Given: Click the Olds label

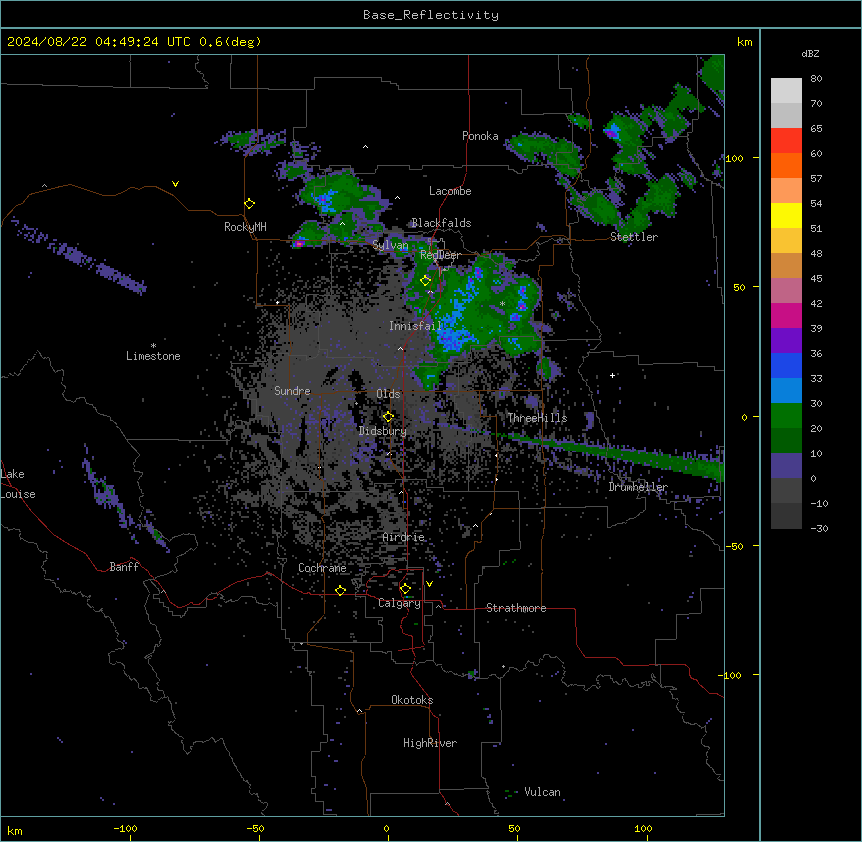Looking at the screenshot, I should [388, 394].
